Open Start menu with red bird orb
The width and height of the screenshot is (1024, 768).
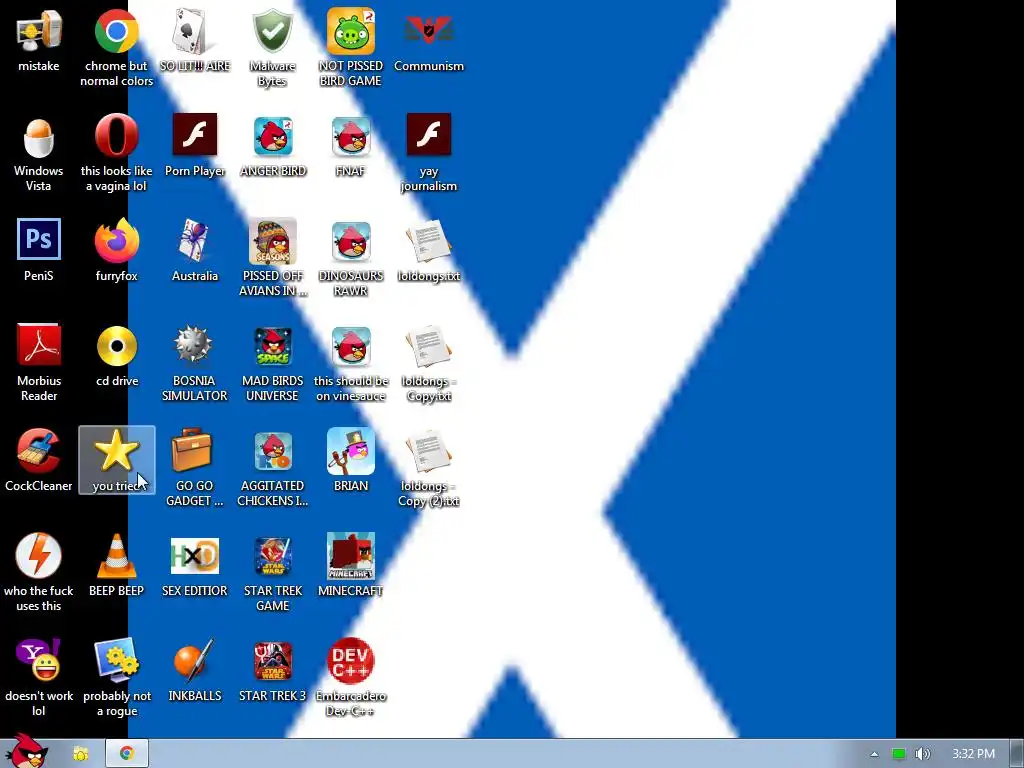click(26, 751)
